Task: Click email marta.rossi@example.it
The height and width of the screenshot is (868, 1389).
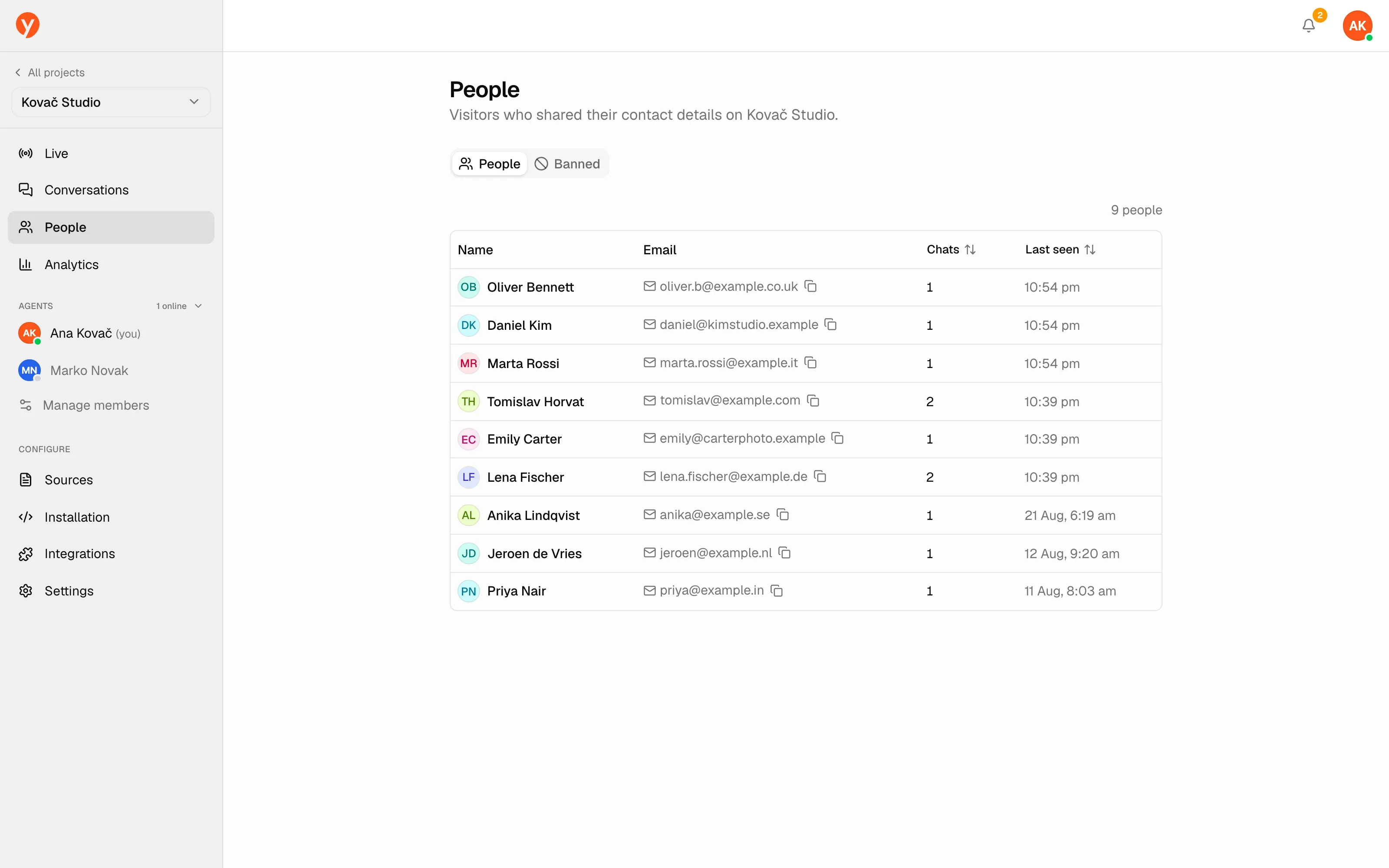Action: click(x=728, y=363)
